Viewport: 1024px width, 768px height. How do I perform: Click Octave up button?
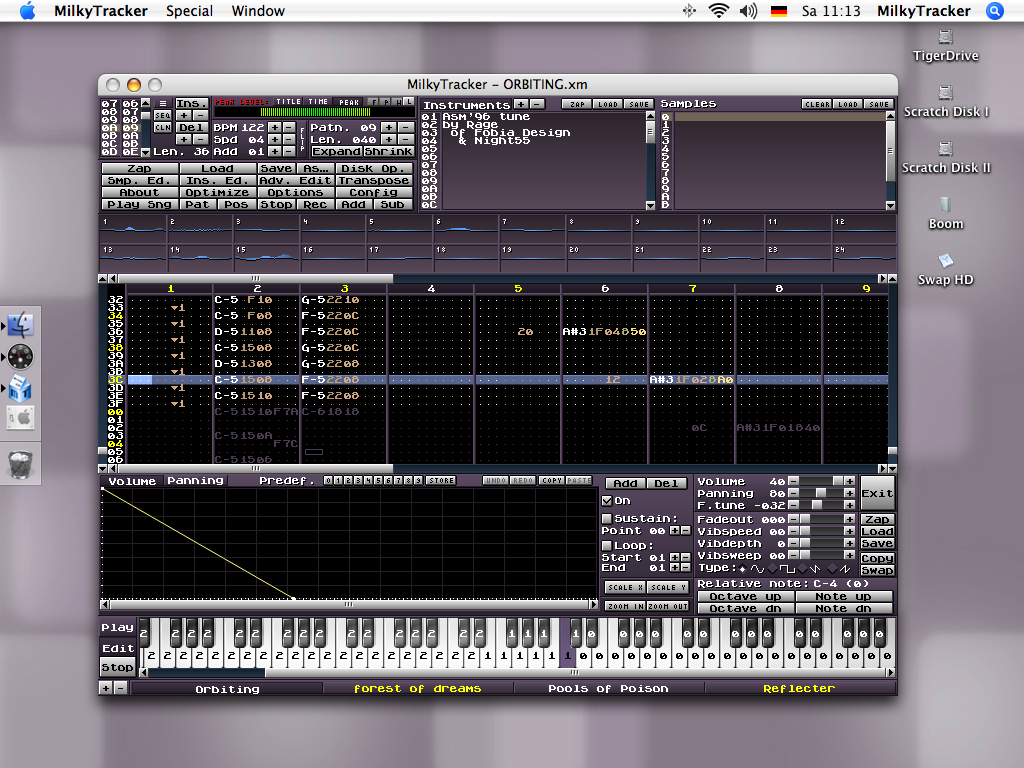(x=745, y=596)
